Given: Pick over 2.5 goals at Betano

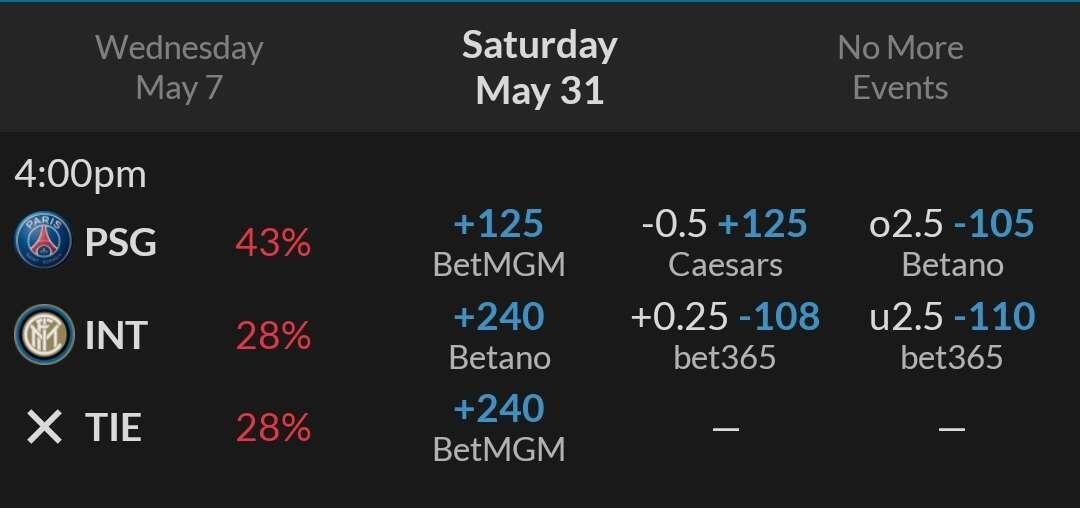Looking at the screenshot, I should 952,243.
